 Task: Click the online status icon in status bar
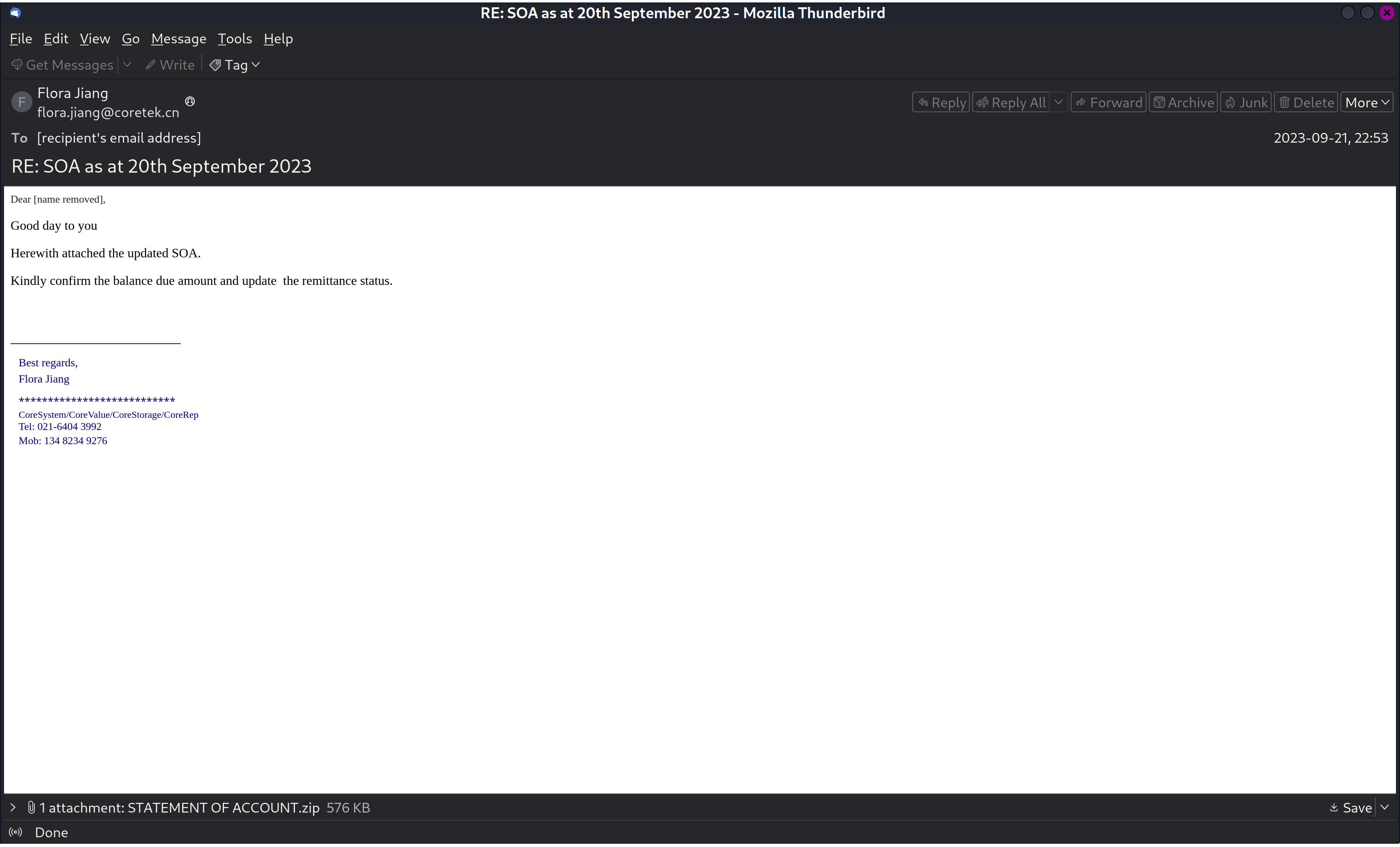click(16, 832)
